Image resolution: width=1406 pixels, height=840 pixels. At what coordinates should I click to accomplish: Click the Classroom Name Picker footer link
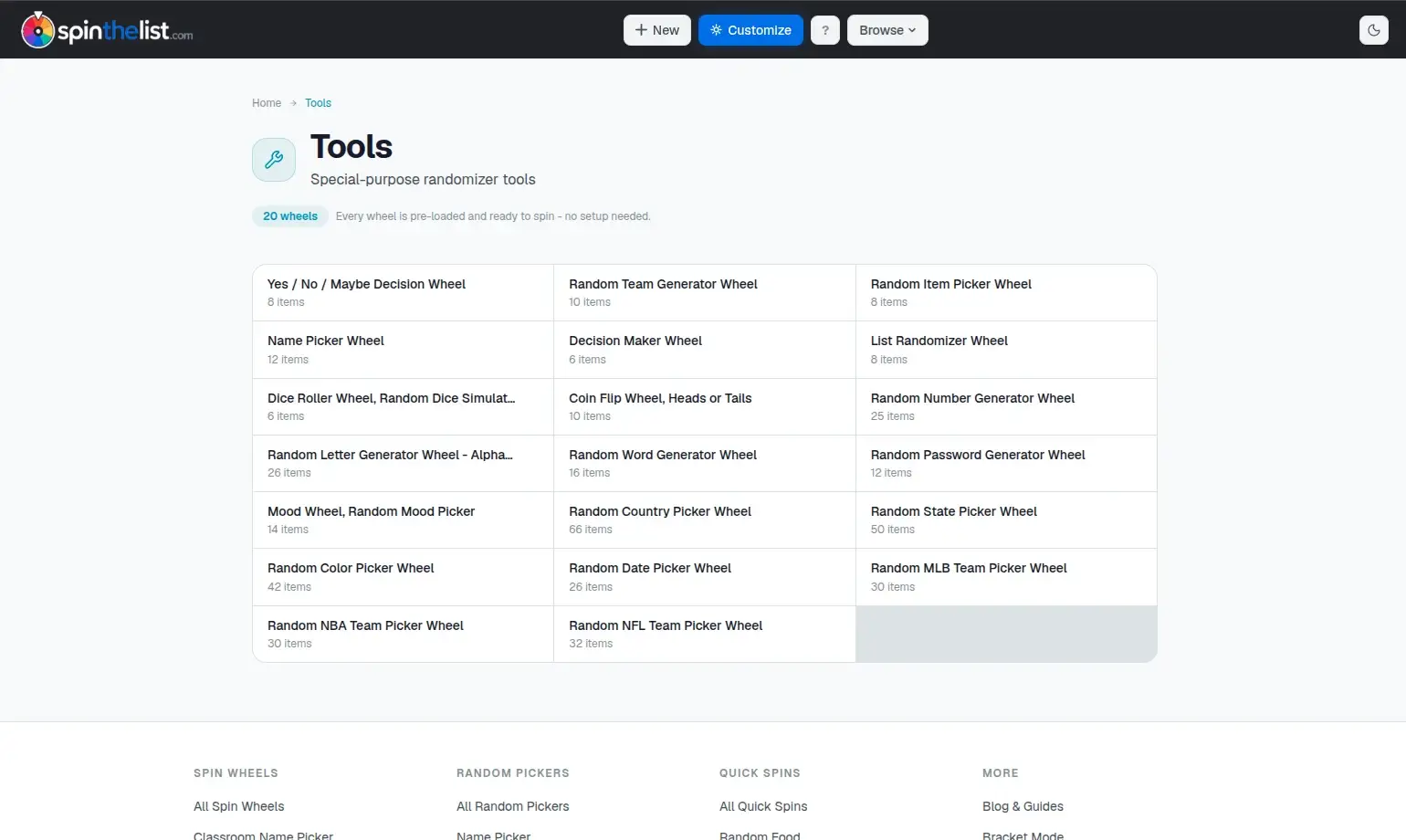(263, 835)
